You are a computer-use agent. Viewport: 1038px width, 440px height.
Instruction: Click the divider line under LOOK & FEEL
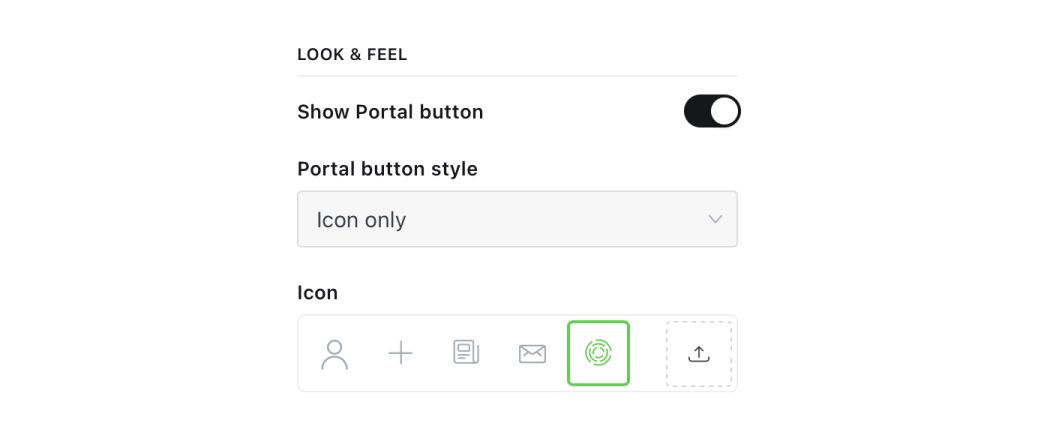click(x=517, y=76)
